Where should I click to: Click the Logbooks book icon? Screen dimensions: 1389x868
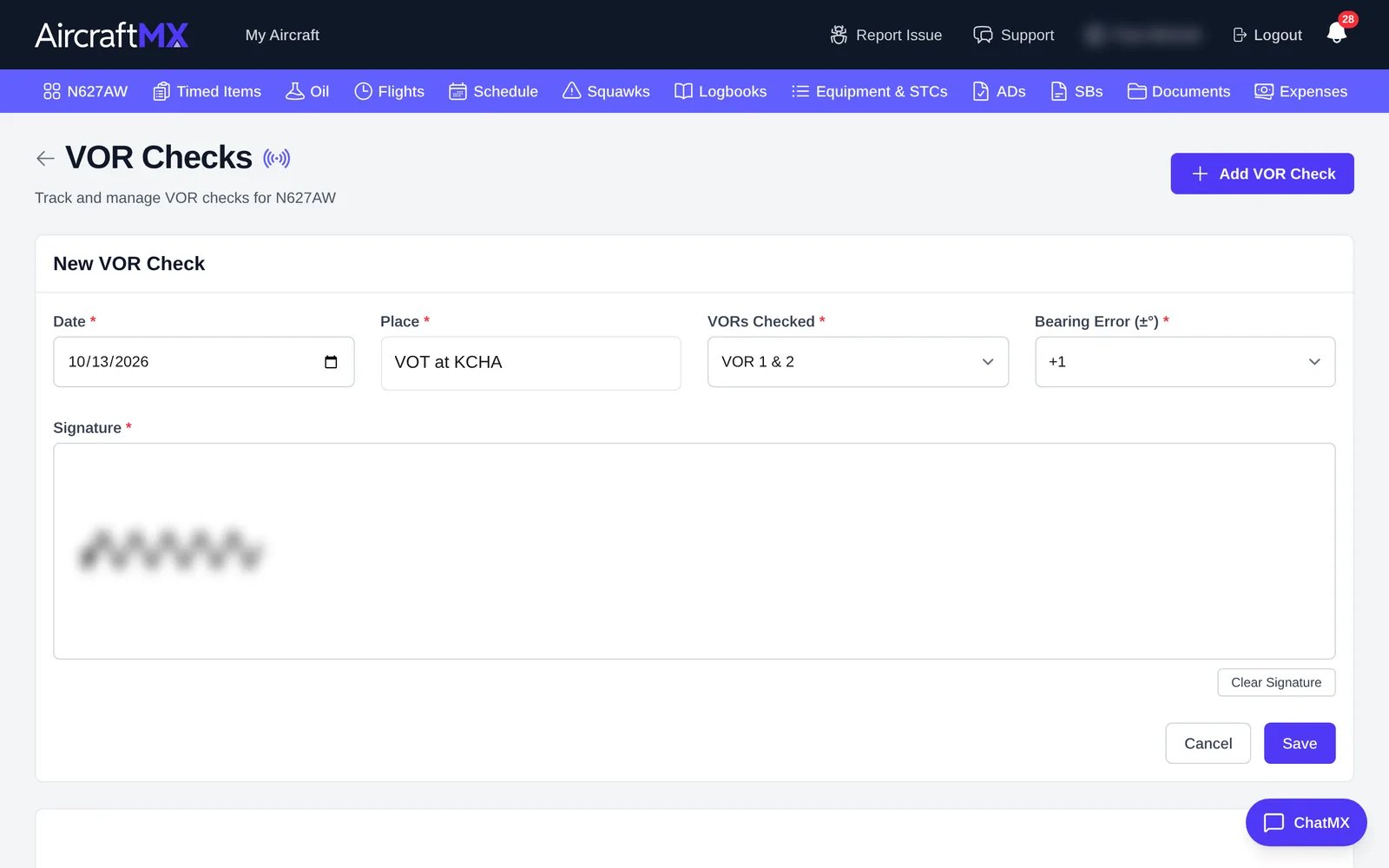pos(683,91)
